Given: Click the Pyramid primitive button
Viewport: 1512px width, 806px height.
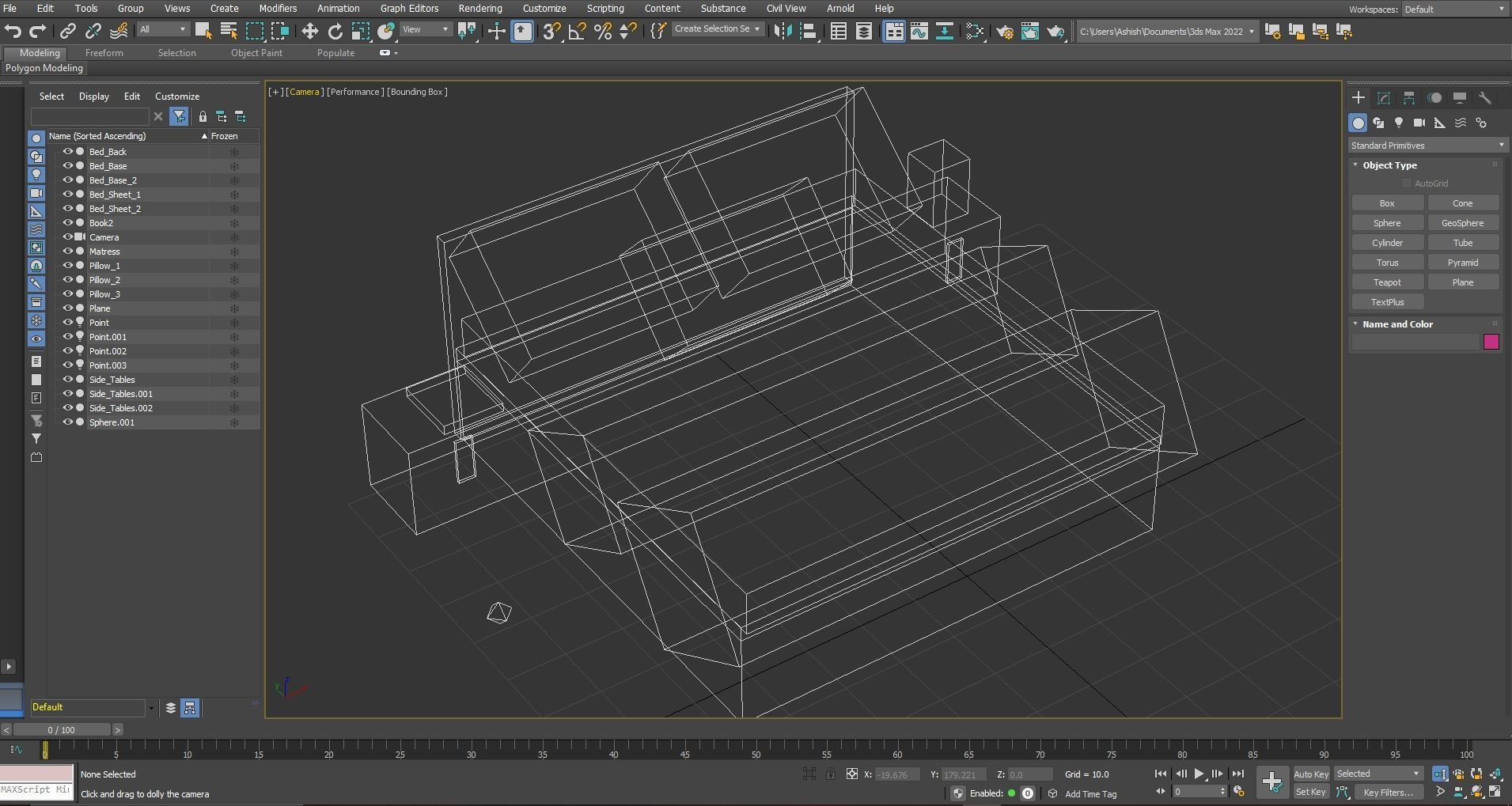Looking at the screenshot, I should tap(1462, 263).
